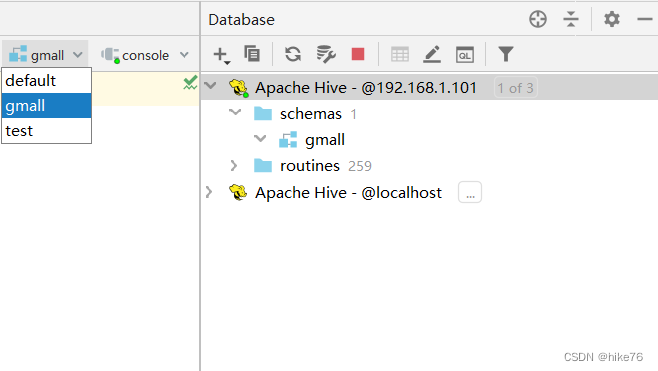658x371 pixels.
Task: Select test schema from list
Action: [x=47, y=131]
